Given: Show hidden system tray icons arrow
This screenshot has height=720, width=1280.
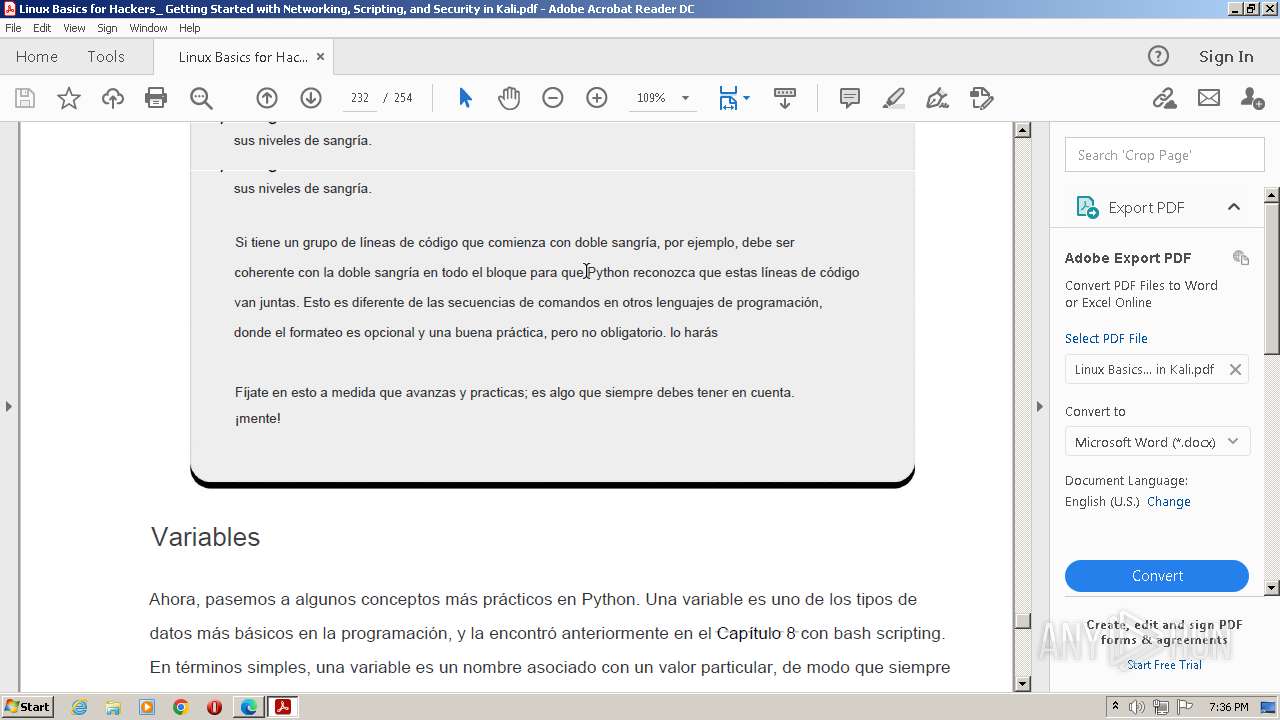Looking at the screenshot, I should pos(1115,707).
